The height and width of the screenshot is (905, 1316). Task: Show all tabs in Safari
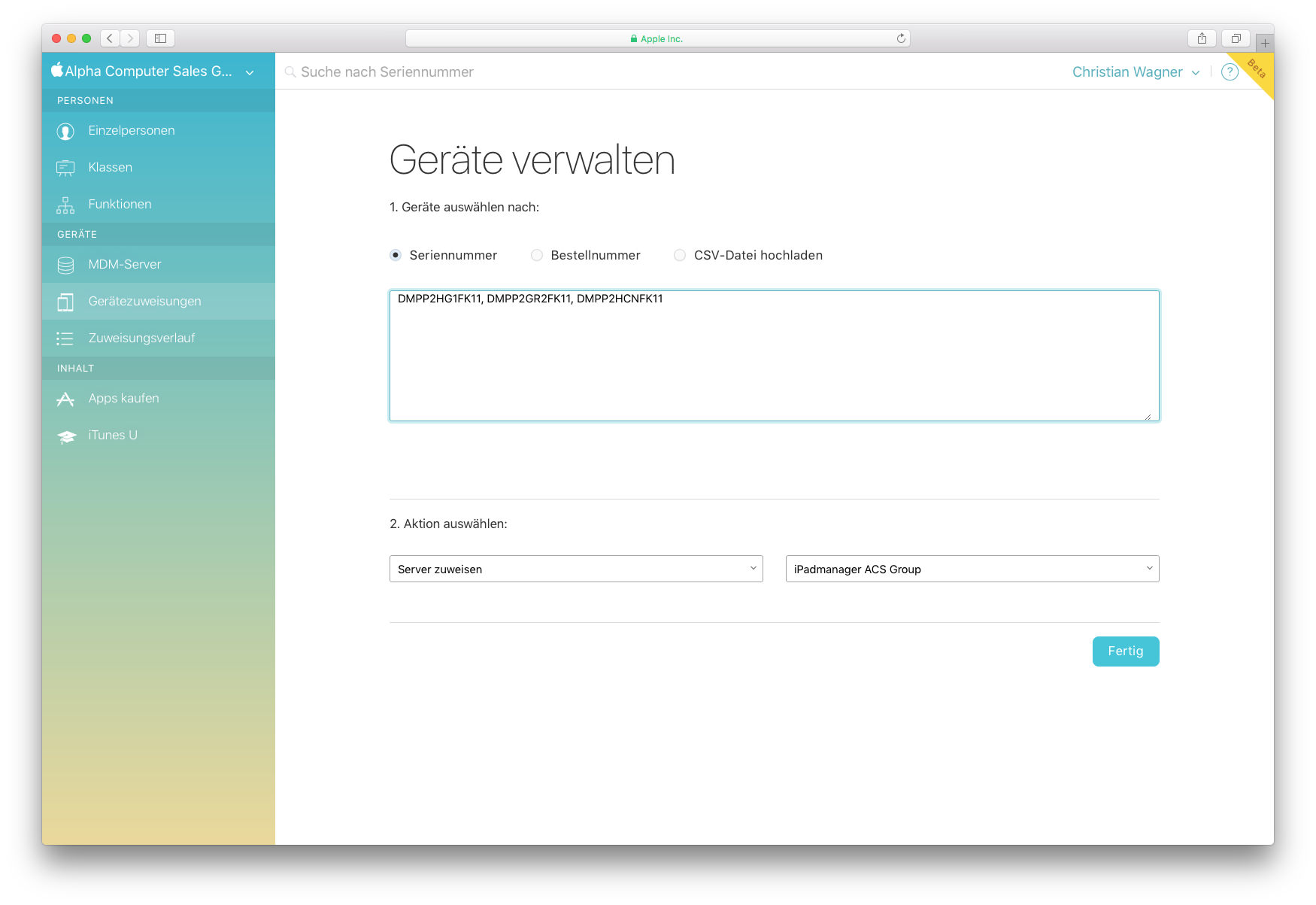[x=1236, y=38]
